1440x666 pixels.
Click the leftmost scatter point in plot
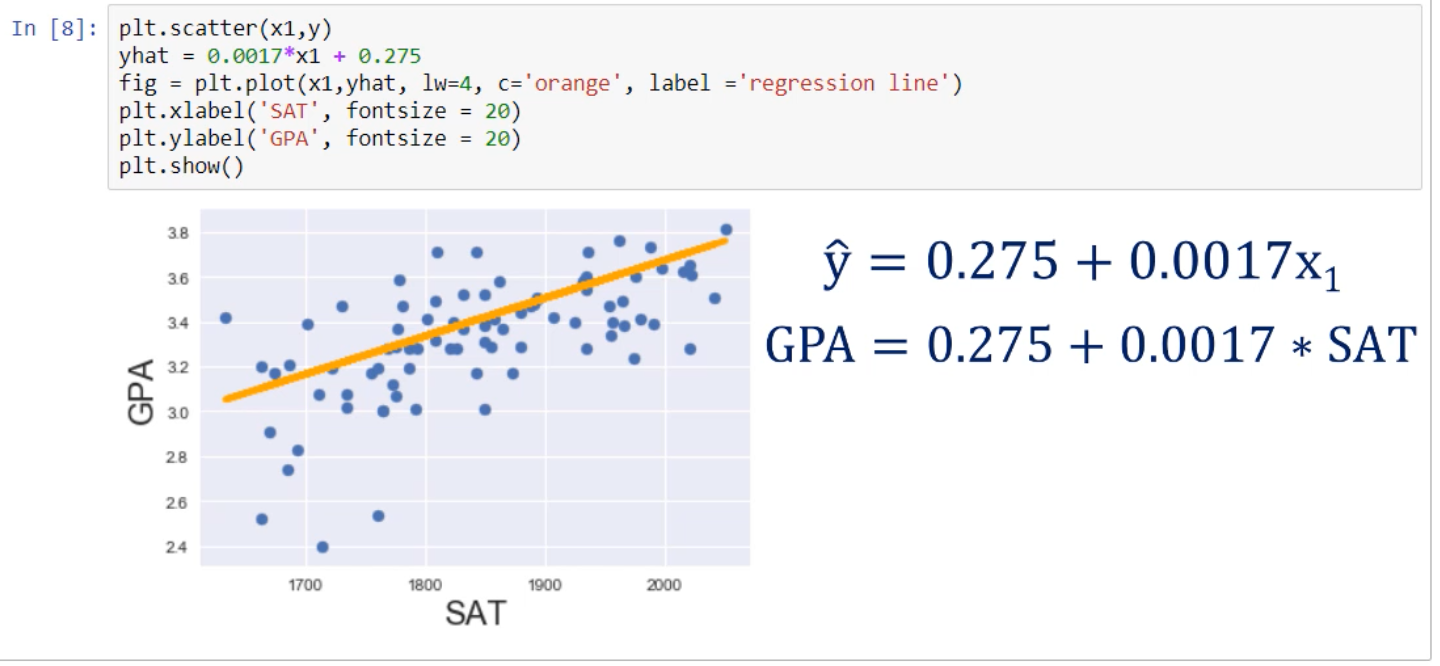click(225, 318)
